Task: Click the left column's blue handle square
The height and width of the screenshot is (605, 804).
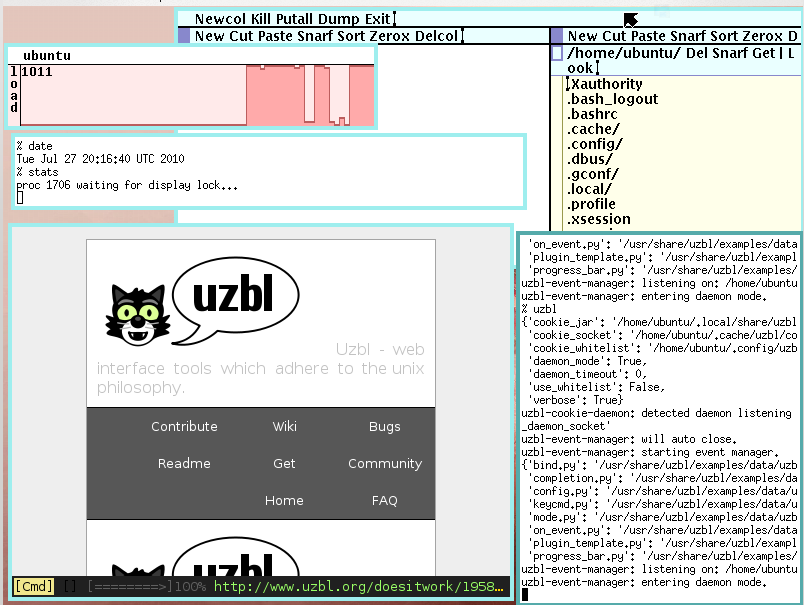Action: (x=183, y=36)
